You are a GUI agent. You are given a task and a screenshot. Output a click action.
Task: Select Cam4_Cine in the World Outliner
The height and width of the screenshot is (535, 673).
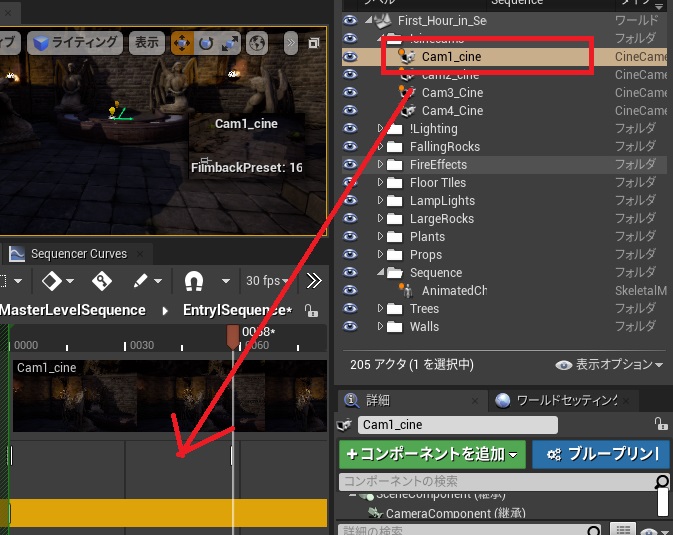click(452, 111)
